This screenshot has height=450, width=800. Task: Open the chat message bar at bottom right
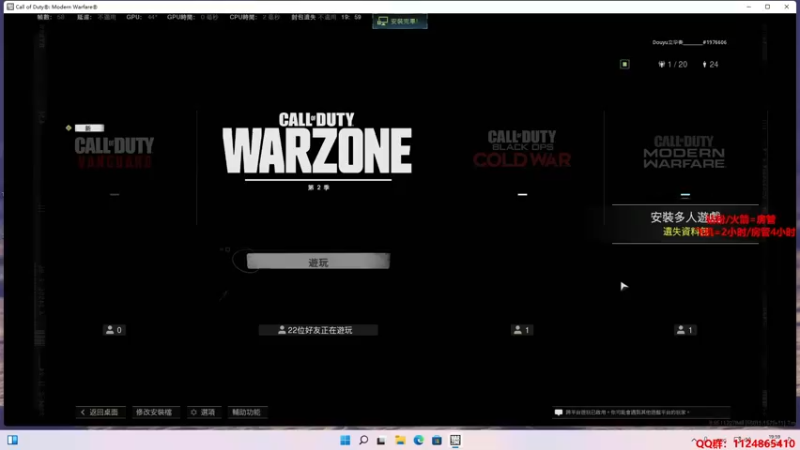[x=641, y=412]
